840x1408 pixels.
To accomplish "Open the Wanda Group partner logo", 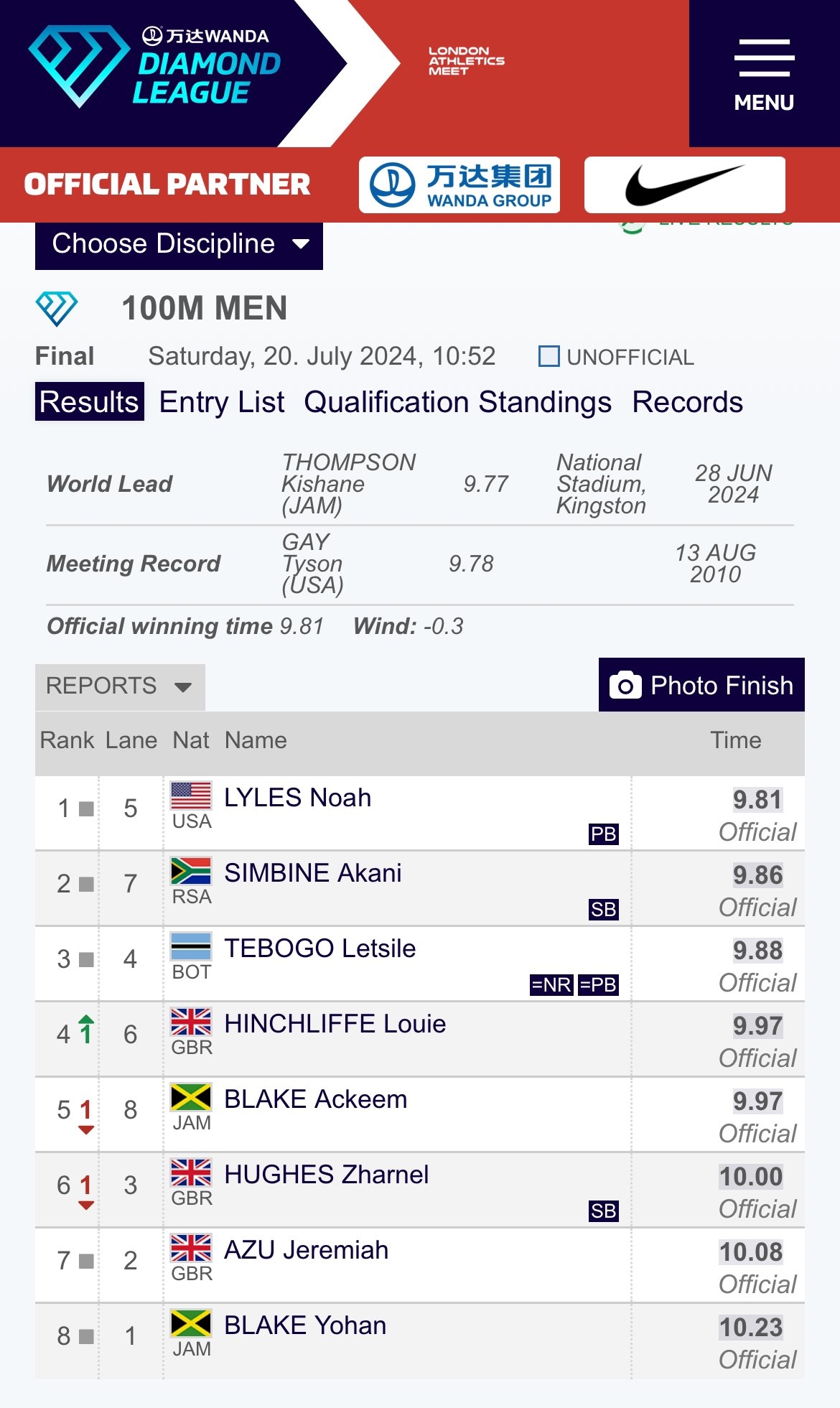I will pos(459,185).
